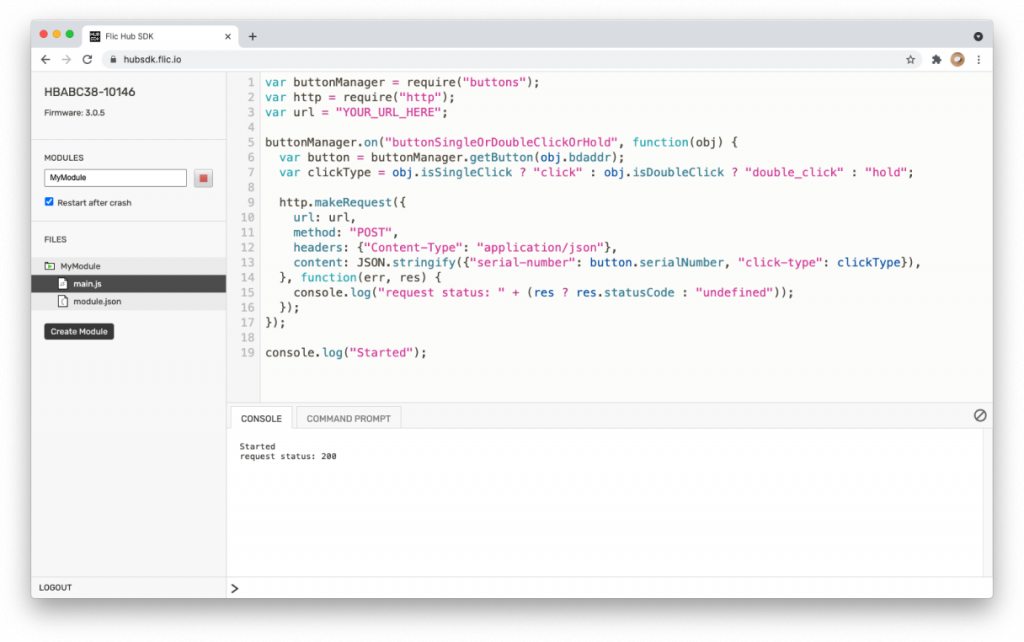Viewport: 1024px width, 642px height.
Task: Close the Flic Hub SDK tab
Action: pos(228,36)
